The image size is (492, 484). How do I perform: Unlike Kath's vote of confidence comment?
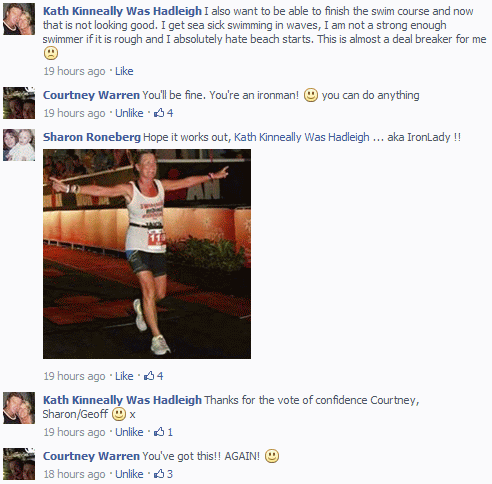[x=129, y=432]
